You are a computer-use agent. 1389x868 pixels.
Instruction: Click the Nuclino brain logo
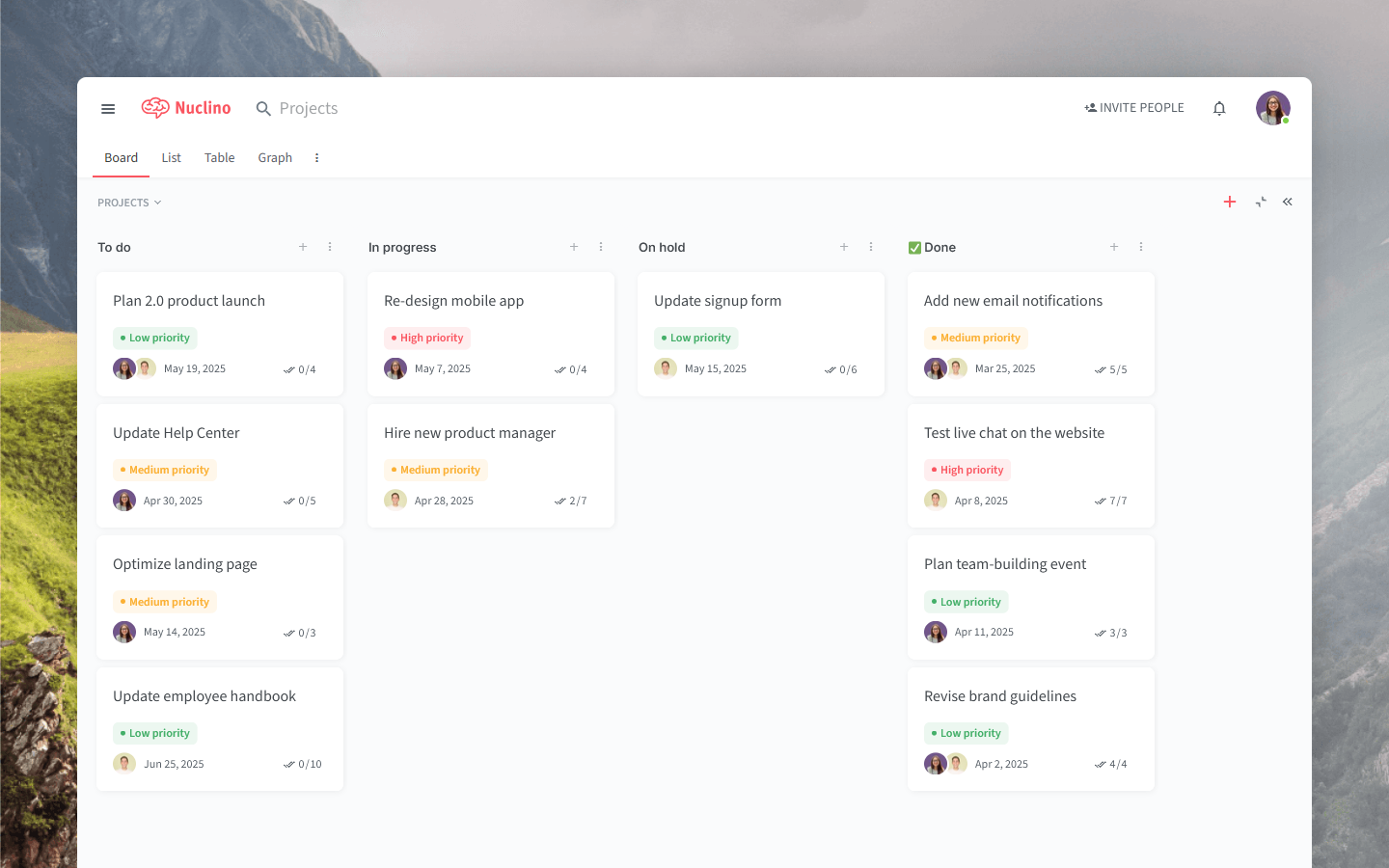coord(155,108)
